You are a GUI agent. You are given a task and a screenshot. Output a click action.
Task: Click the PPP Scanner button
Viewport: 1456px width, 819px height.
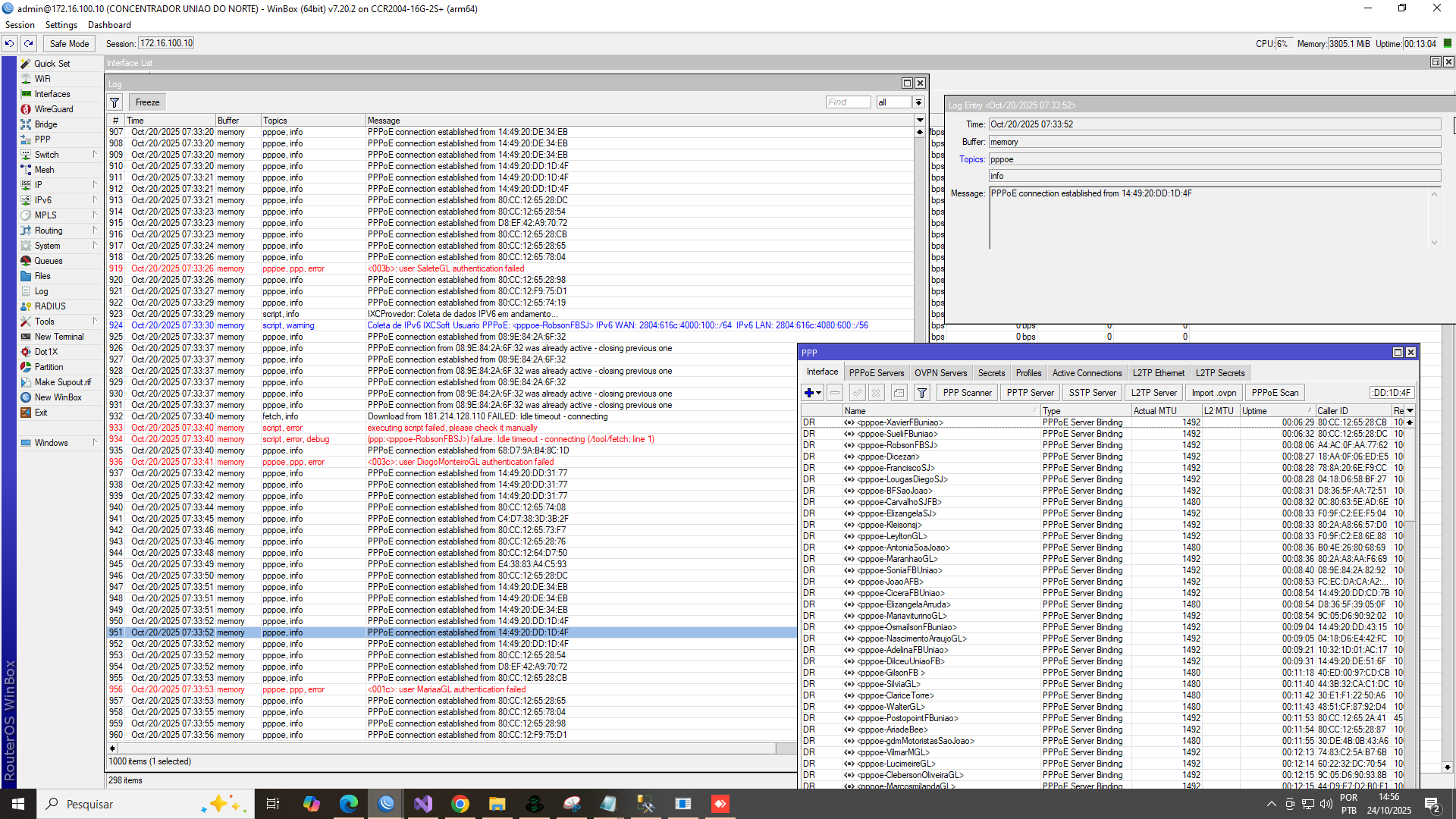coord(966,393)
